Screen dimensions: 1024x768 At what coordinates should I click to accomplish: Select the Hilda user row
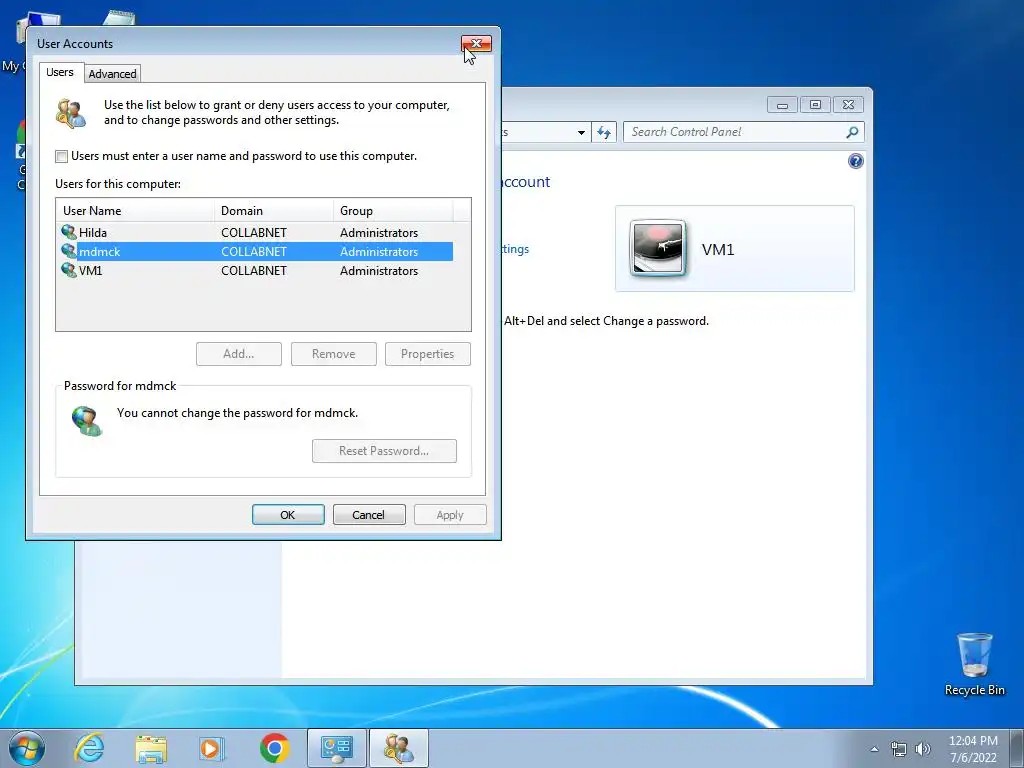[255, 232]
